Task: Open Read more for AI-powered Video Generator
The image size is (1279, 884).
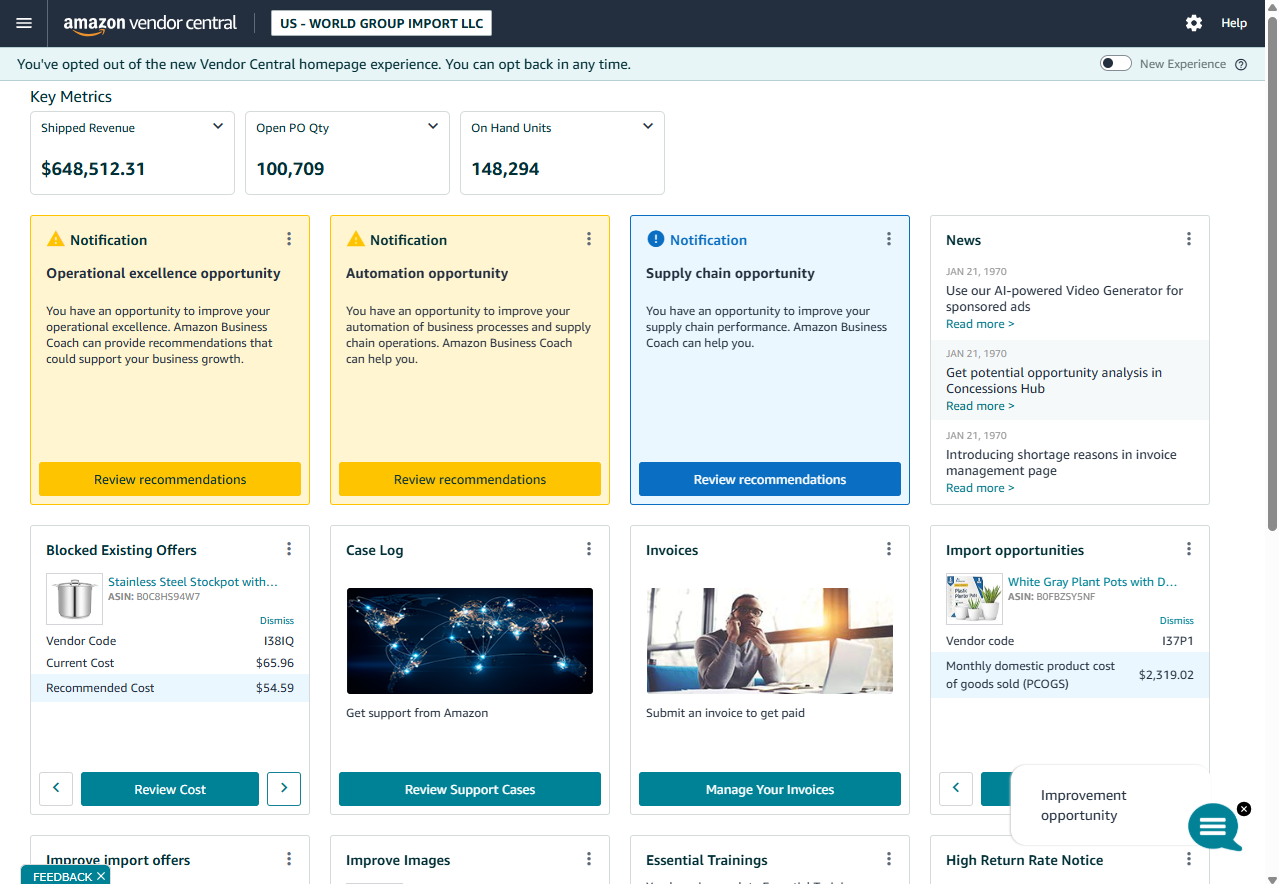Action: click(x=980, y=324)
